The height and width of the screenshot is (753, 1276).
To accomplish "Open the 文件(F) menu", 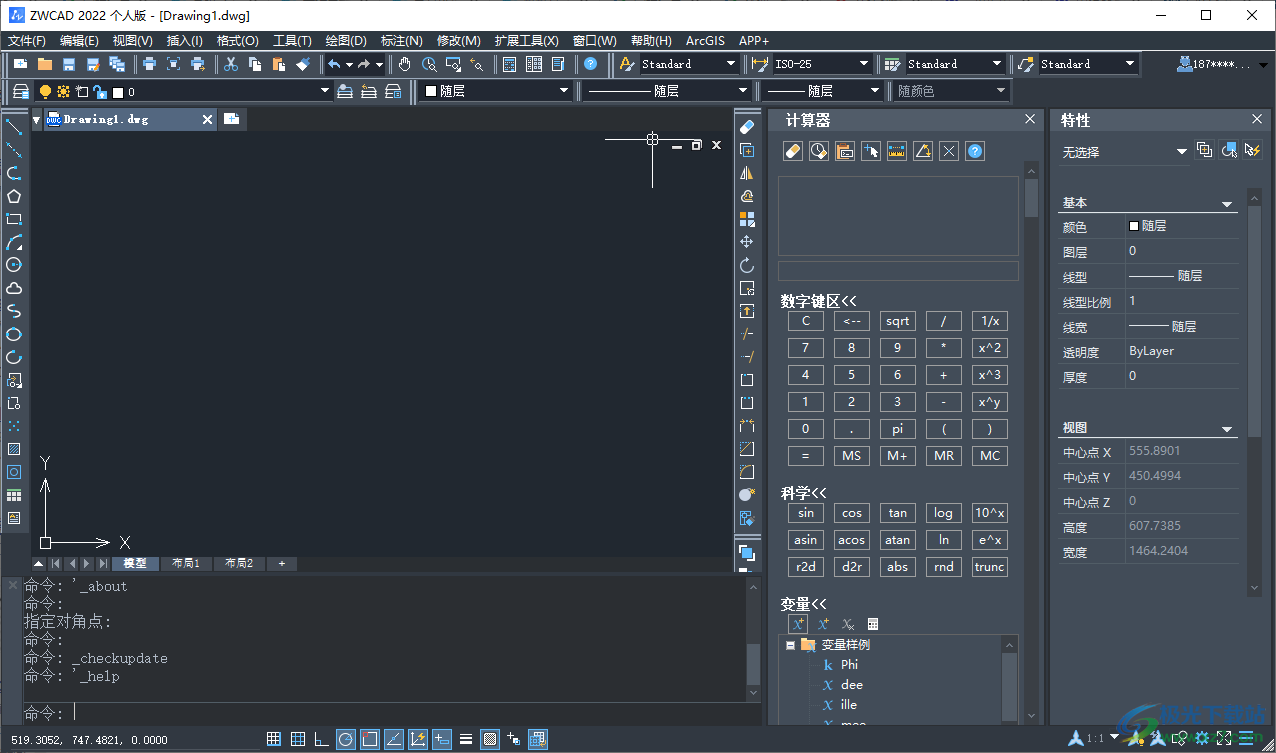I will pos(27,41).
